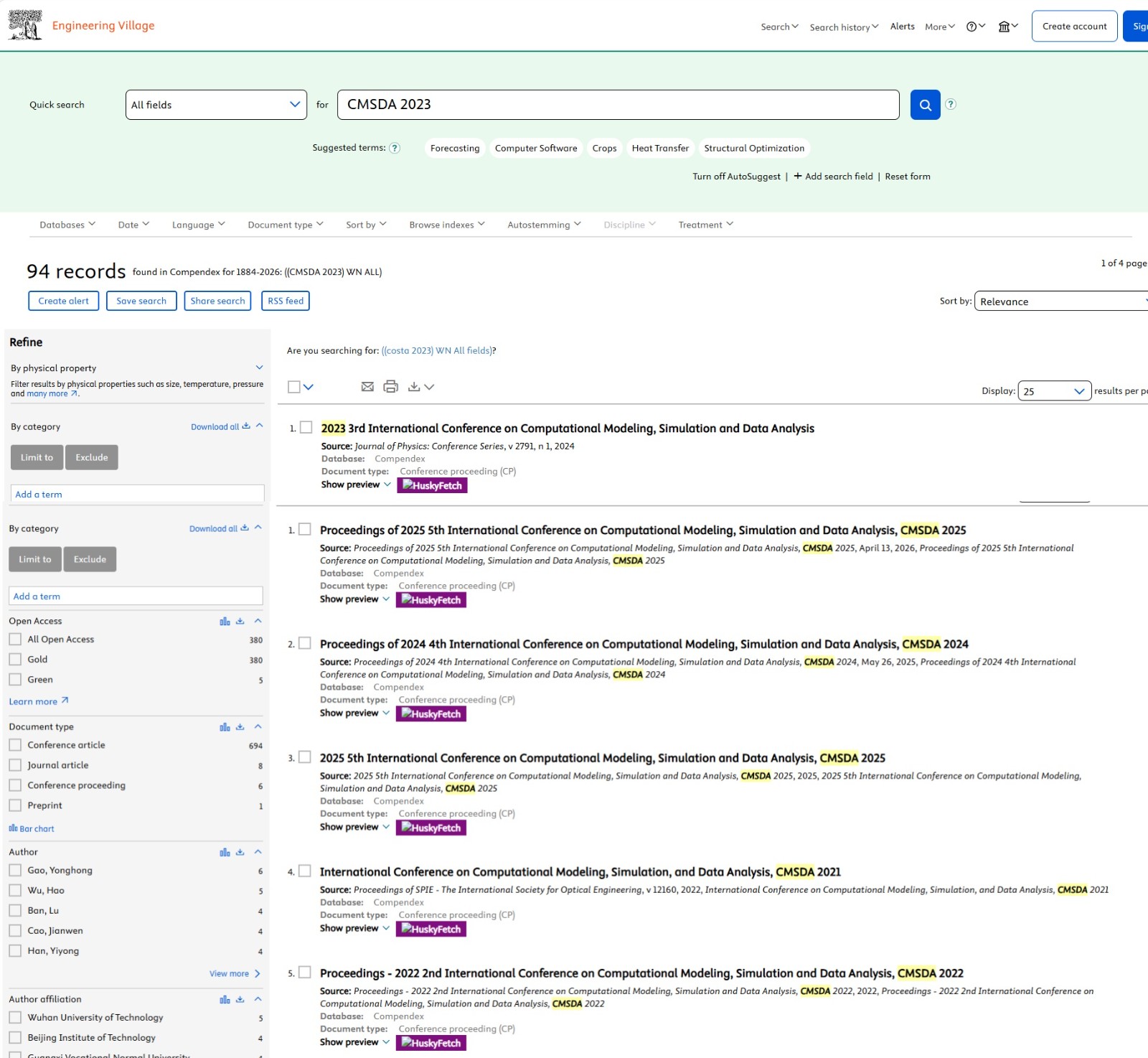Open Document type menu in filter bar

pyautogui.click(x=286, y=225)
